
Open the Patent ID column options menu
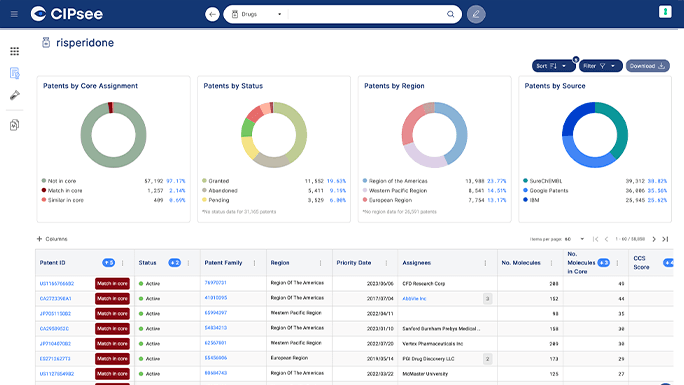[x=123, y=263]
